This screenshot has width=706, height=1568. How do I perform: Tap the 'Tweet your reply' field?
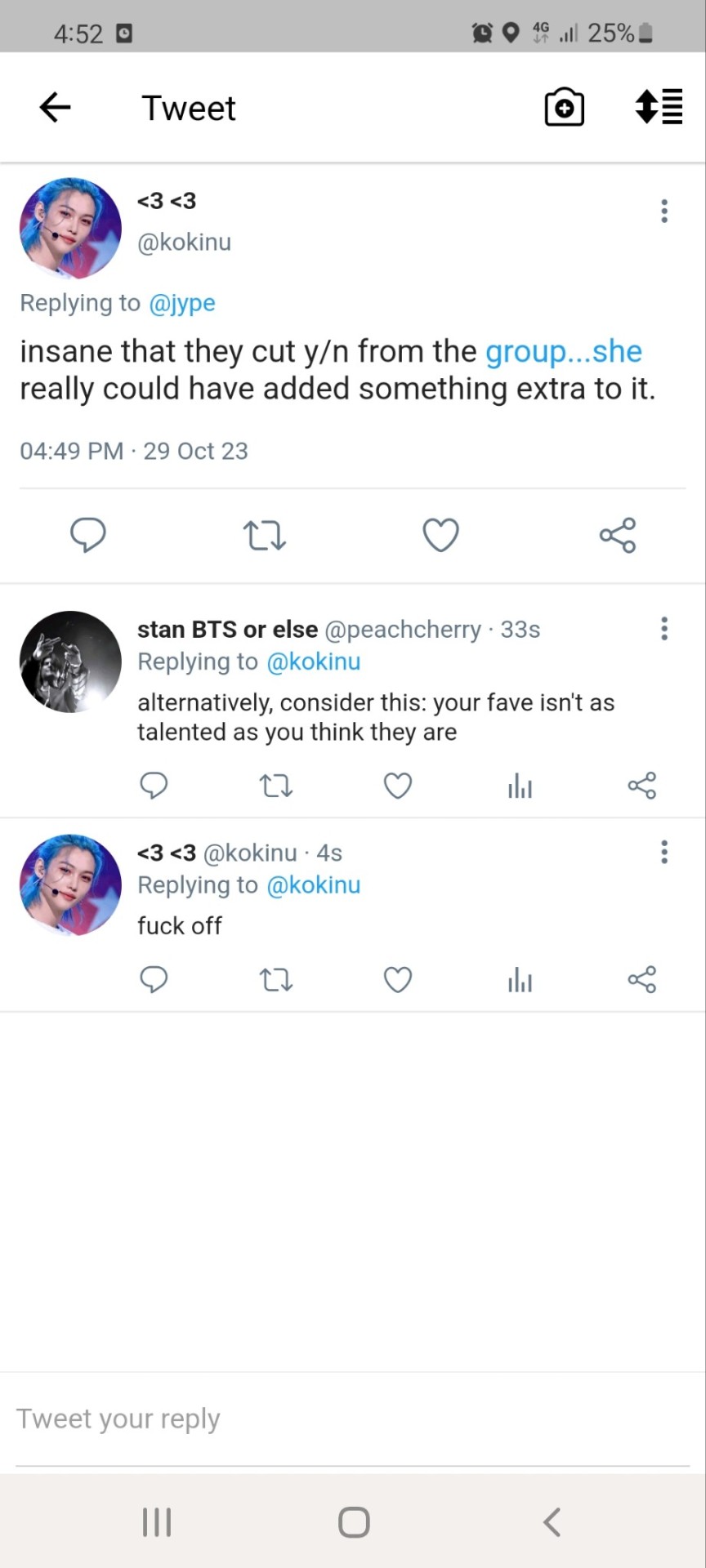pos(353,1419)
